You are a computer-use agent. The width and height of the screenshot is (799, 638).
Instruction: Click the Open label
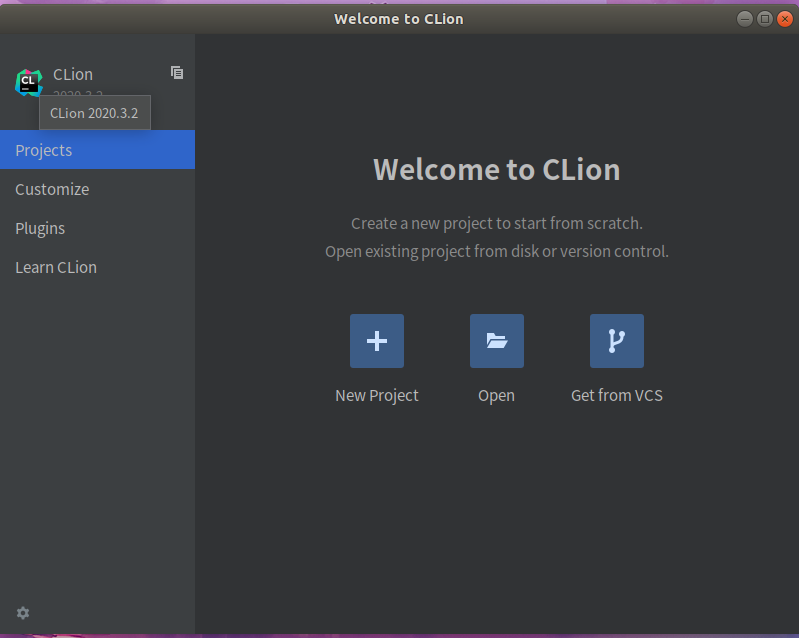click(496, 396)
